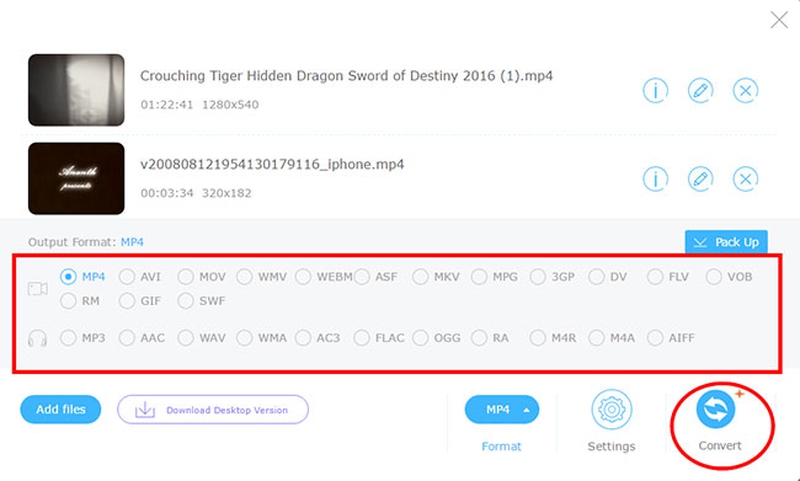The image size is (800, 481).
Task: Click the v20080812195413 iphone.mp4 file name
Action: [272, 164]
